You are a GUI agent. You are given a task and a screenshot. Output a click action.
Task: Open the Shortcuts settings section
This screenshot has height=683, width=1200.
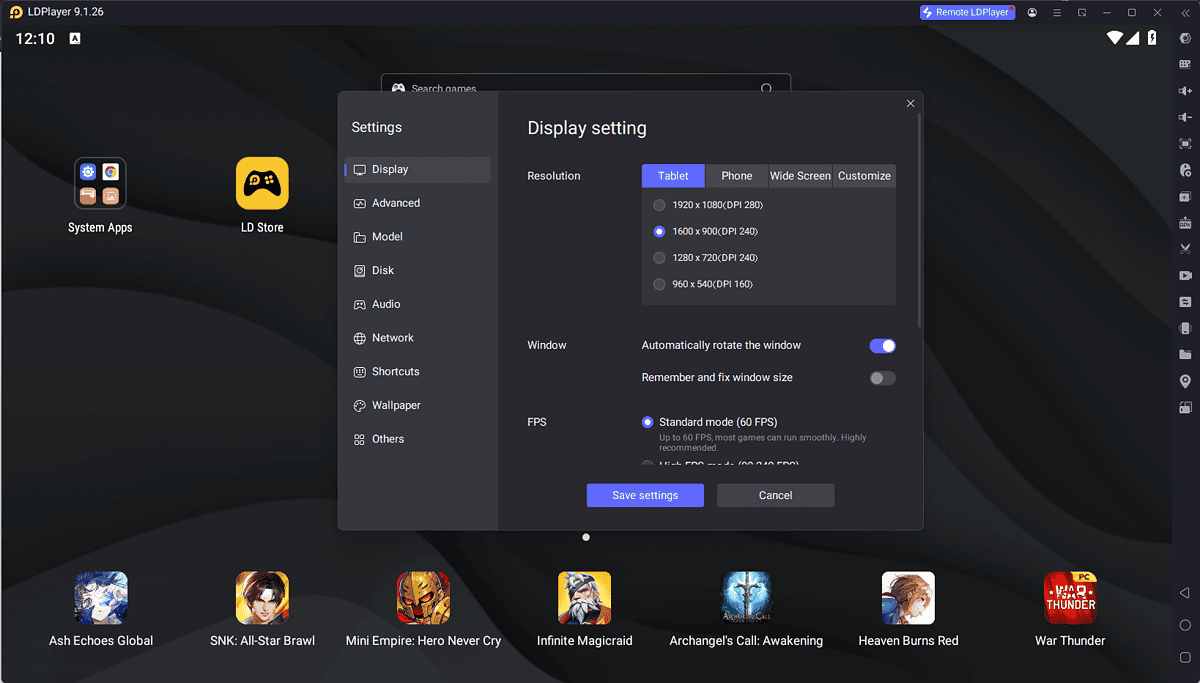coord(394,371)
